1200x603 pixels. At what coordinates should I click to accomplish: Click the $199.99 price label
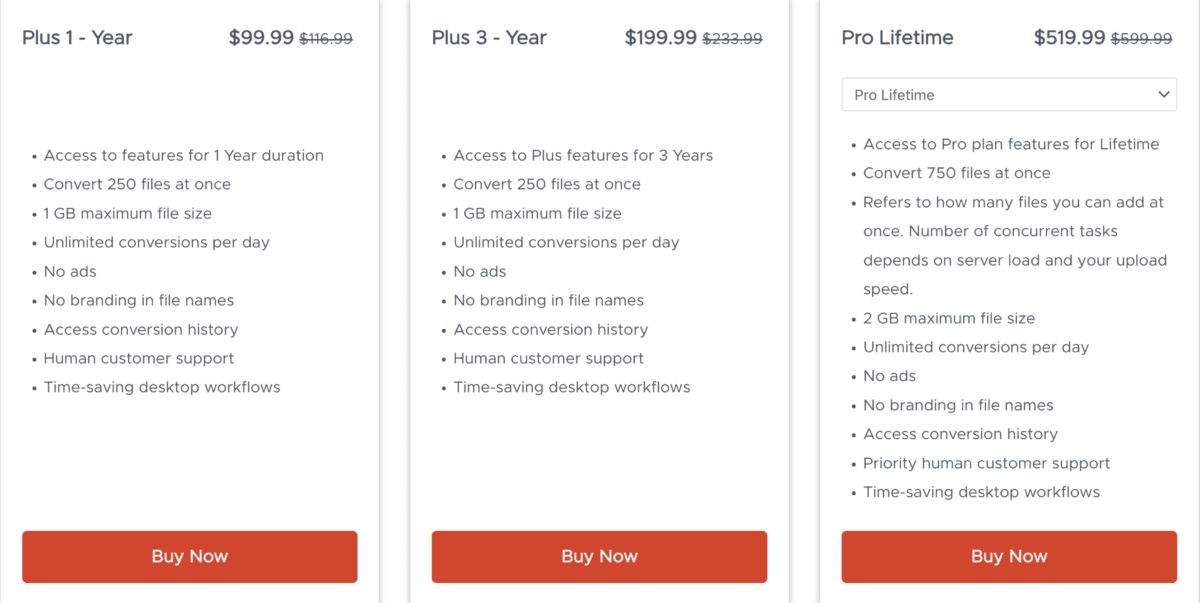[659, 37]
